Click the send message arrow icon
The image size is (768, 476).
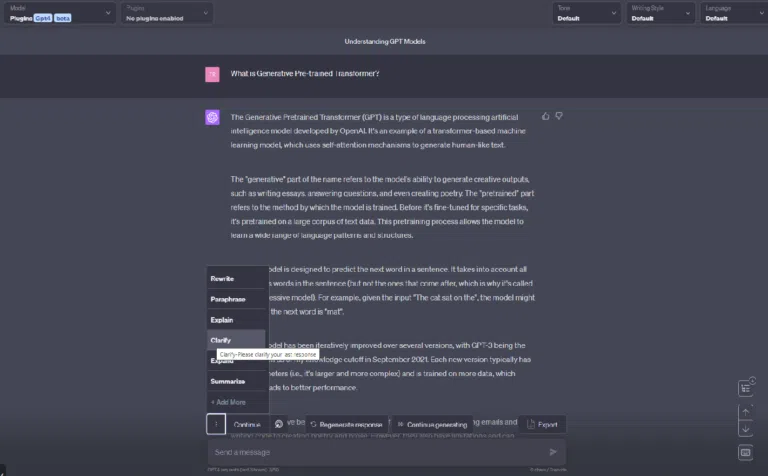coord(552,452)
